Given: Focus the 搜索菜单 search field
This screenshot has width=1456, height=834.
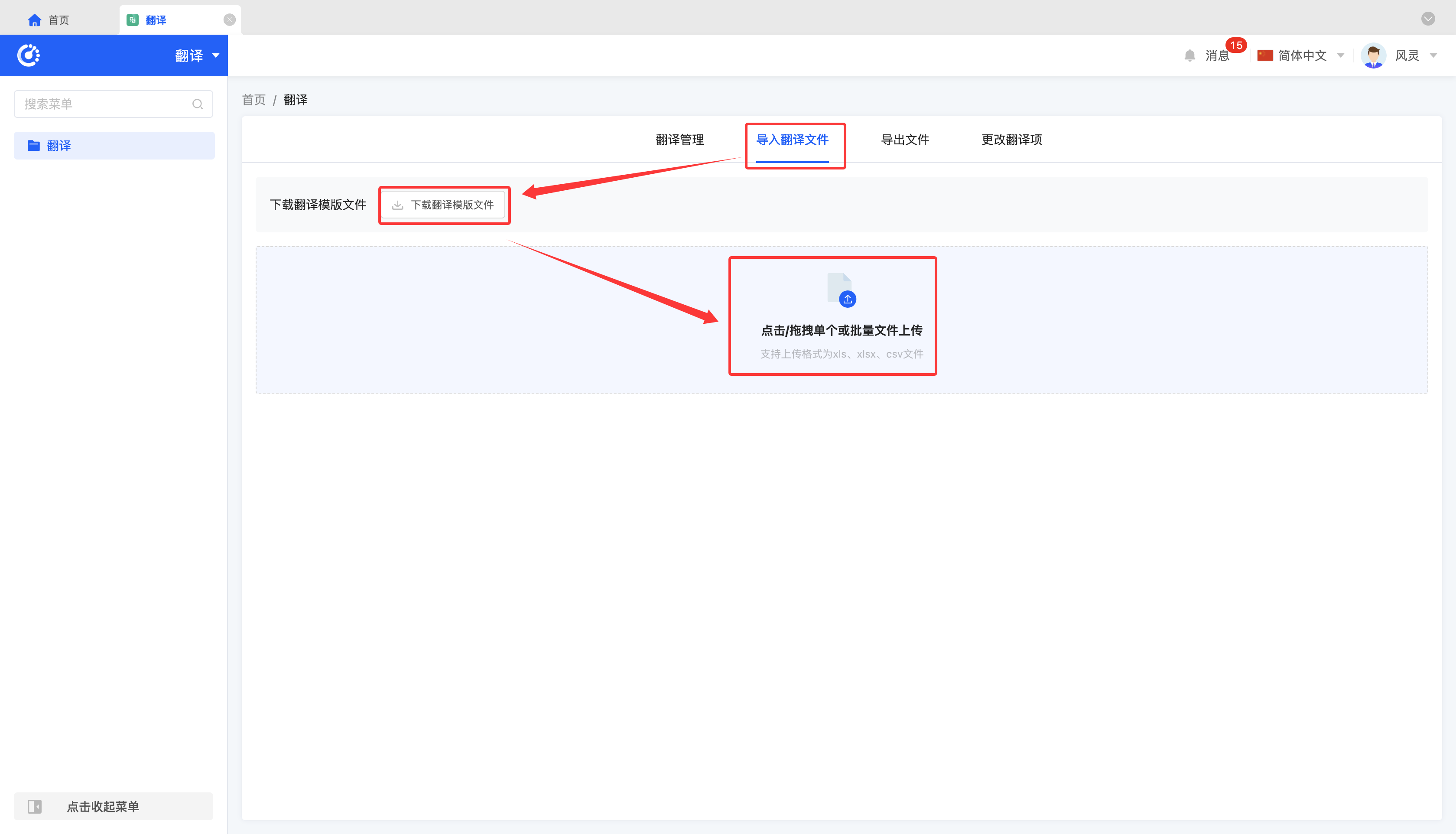Looking at the screenshot, I should tap(103, 104).
